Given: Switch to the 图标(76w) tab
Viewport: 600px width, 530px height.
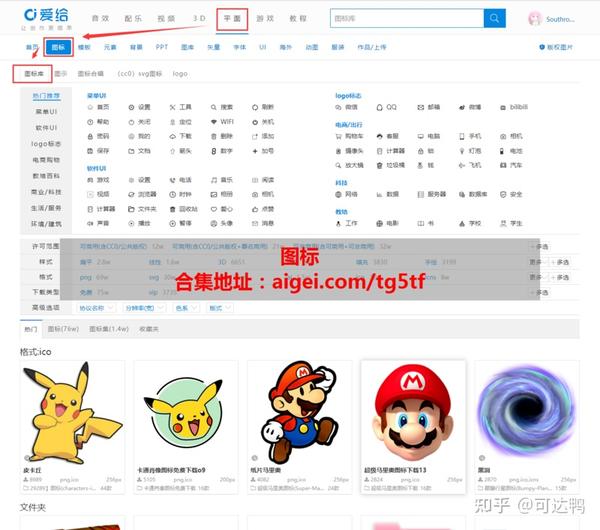Looking at the screenshot, I should pos(63,329).
